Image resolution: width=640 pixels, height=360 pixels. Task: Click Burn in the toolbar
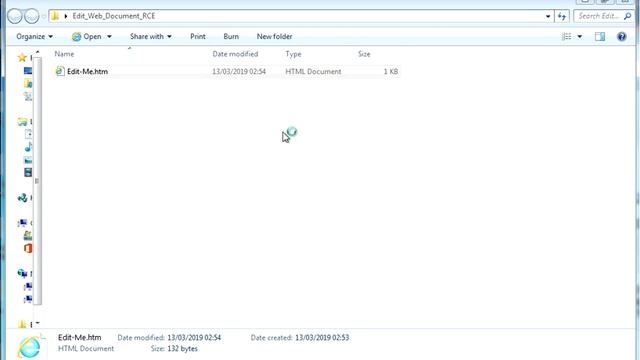(231, 37)
